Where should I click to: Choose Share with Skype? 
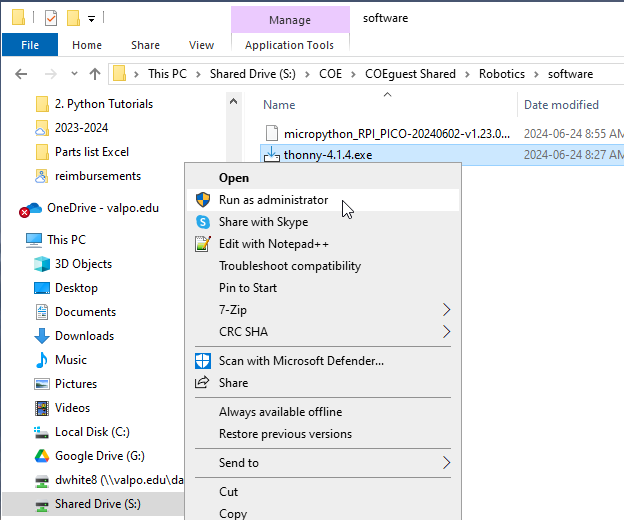point(323,222)
